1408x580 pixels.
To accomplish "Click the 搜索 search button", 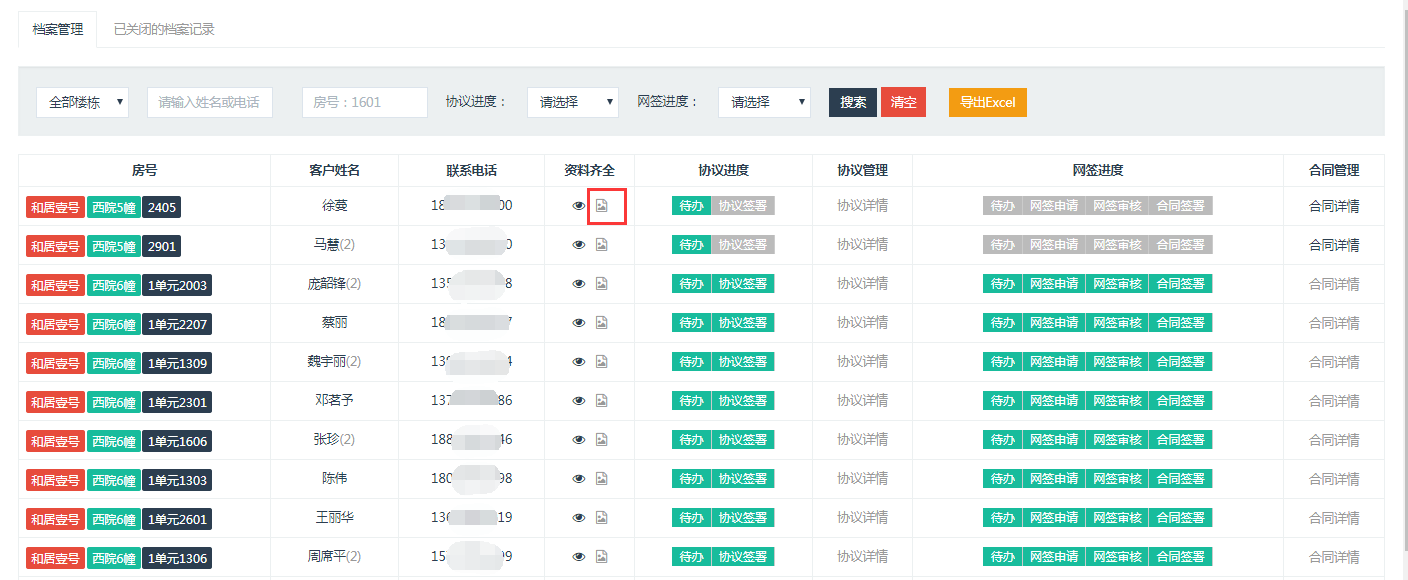I will pos(853,102).
